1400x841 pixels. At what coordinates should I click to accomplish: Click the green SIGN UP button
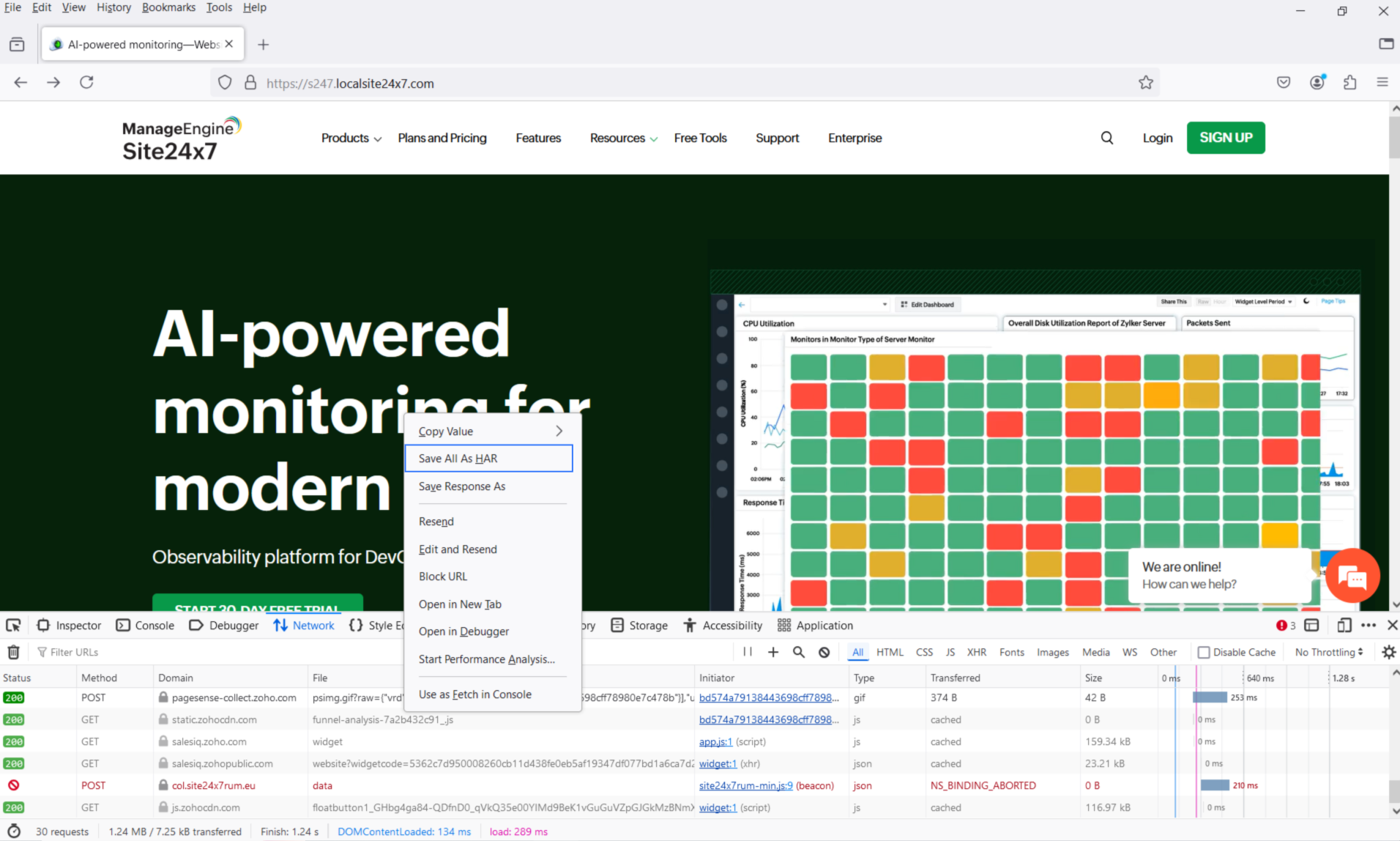(1226, 138)
